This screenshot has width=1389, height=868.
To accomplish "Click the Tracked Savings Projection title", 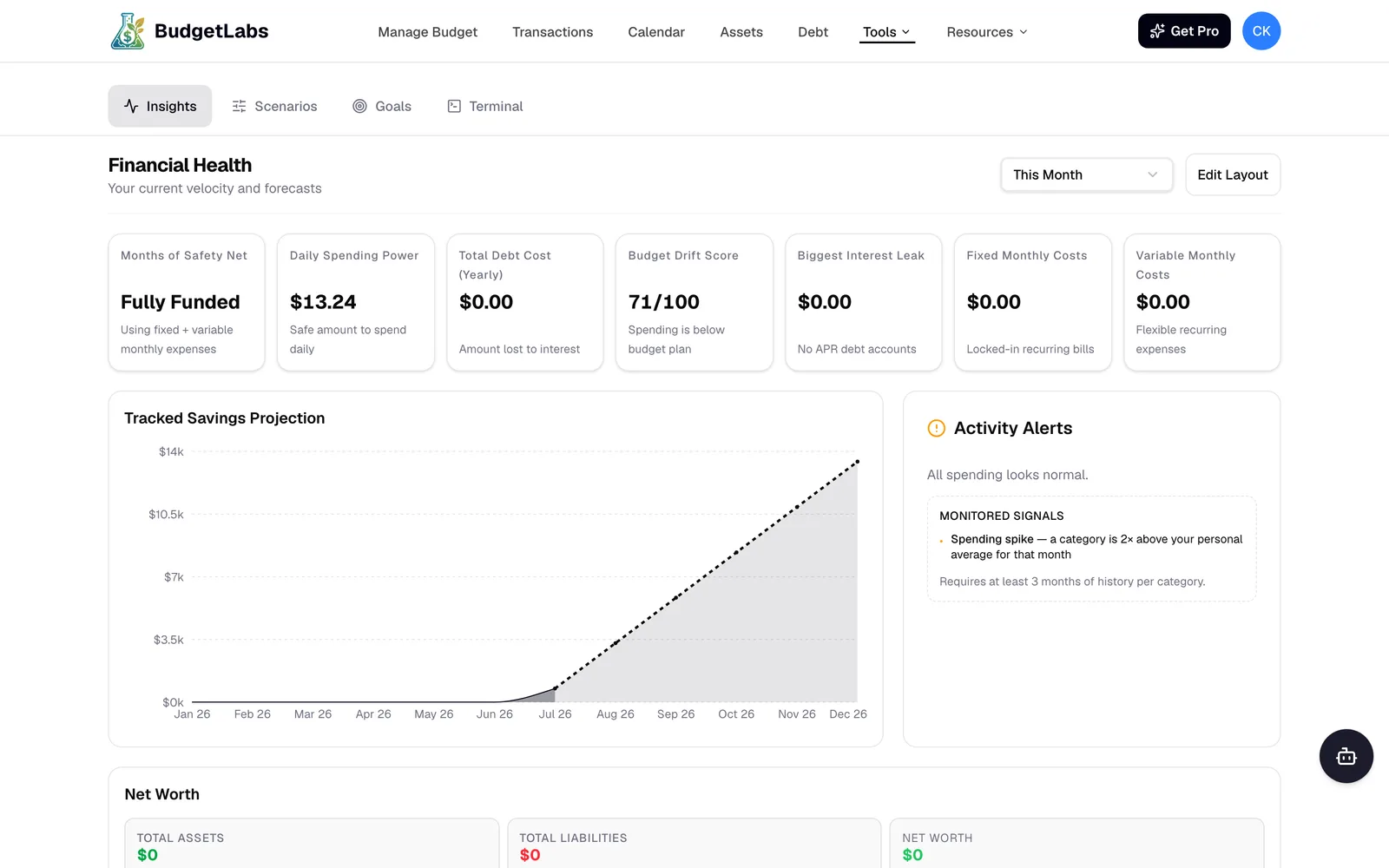I will coord(224,418).
